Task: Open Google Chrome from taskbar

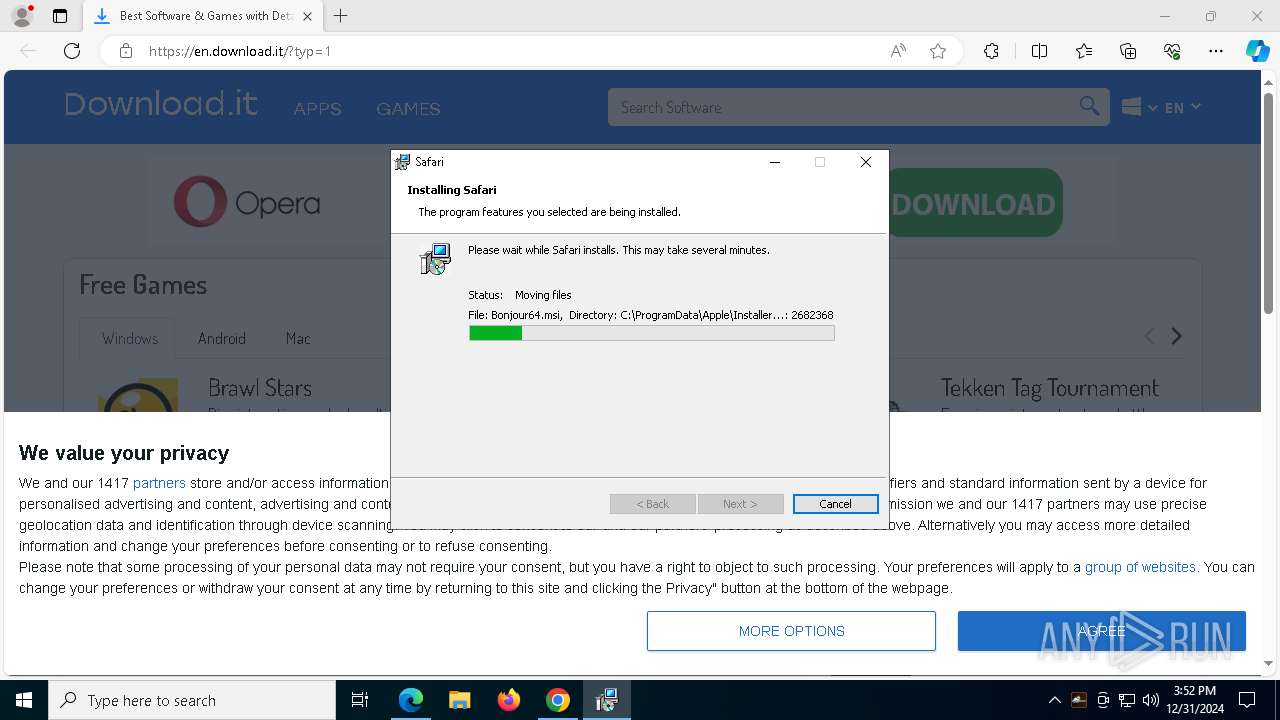Action: 558,700
